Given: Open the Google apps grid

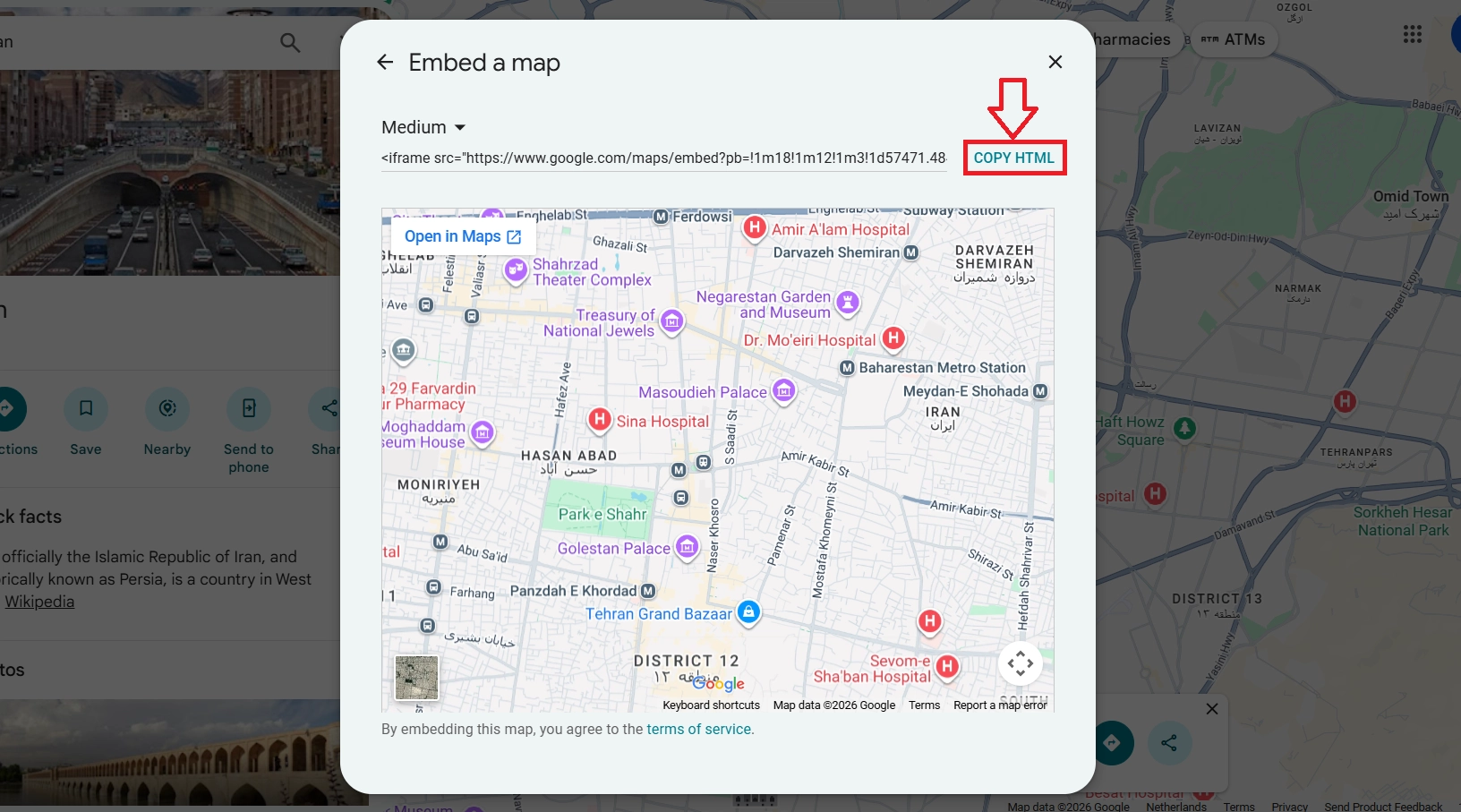Looking at the screenshot, I should pyautogui.click(x=1413, y=34).
